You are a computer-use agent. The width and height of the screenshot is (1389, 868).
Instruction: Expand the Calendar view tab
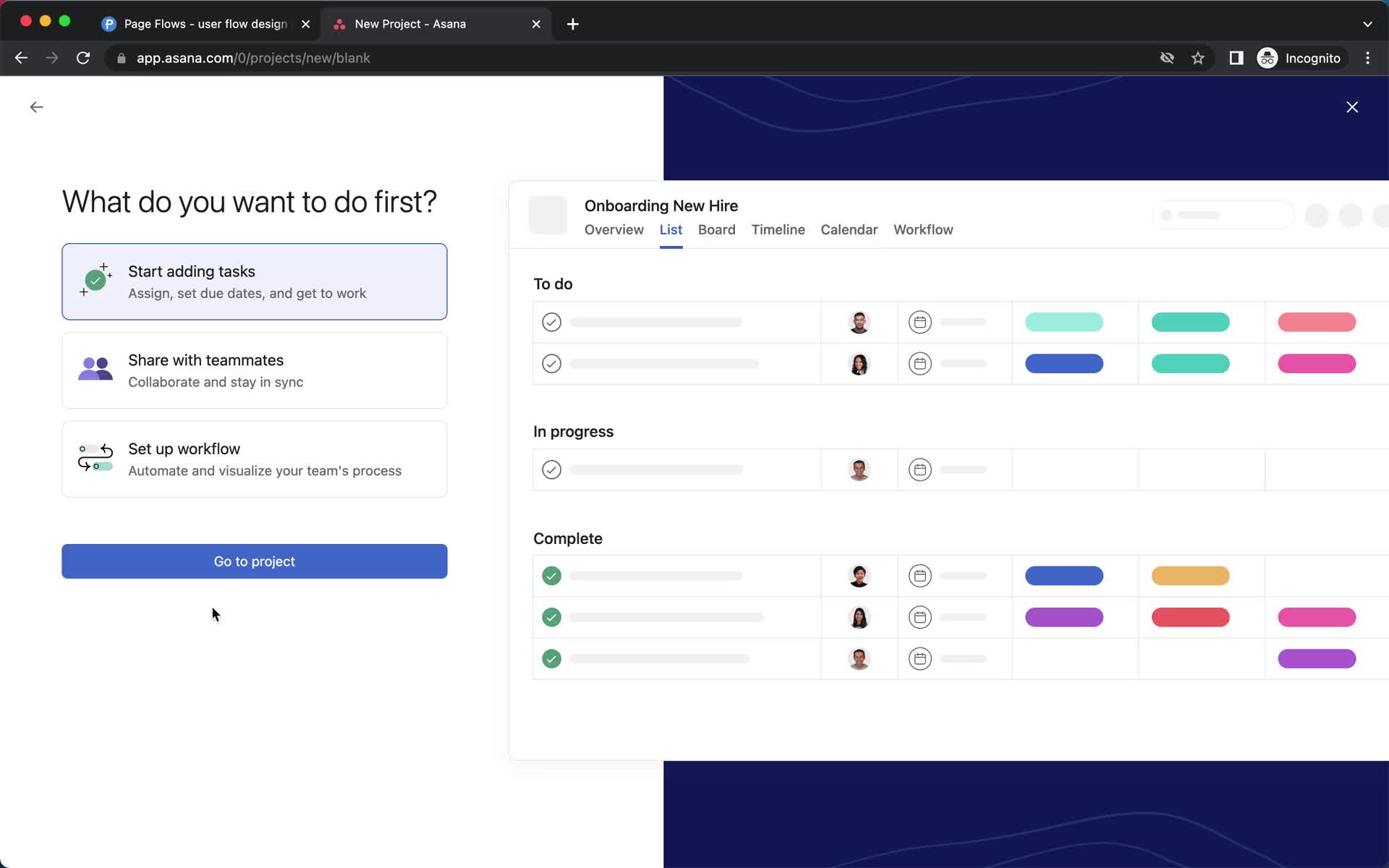pyautogui.click(x=849, y=229)
